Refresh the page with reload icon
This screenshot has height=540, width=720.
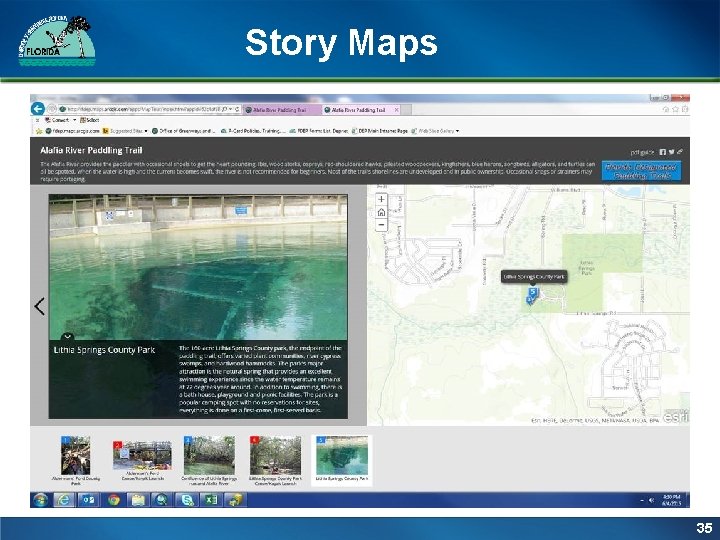click(237, 109)
